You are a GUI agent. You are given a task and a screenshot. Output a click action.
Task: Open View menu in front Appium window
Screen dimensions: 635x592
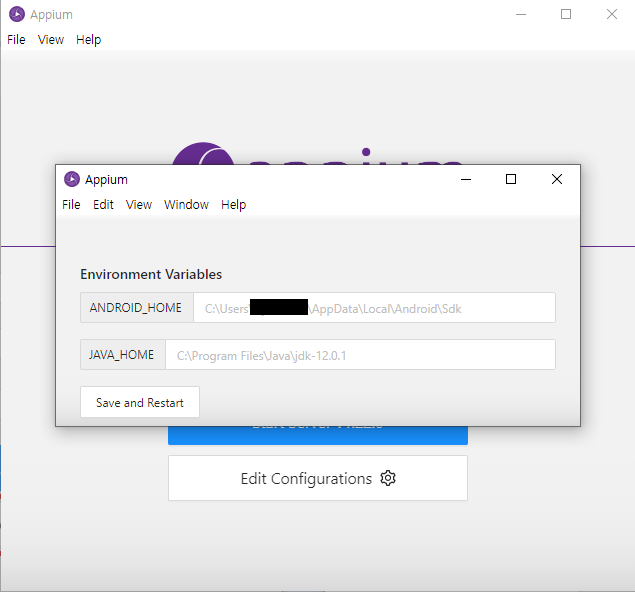[x=139, y=204]
